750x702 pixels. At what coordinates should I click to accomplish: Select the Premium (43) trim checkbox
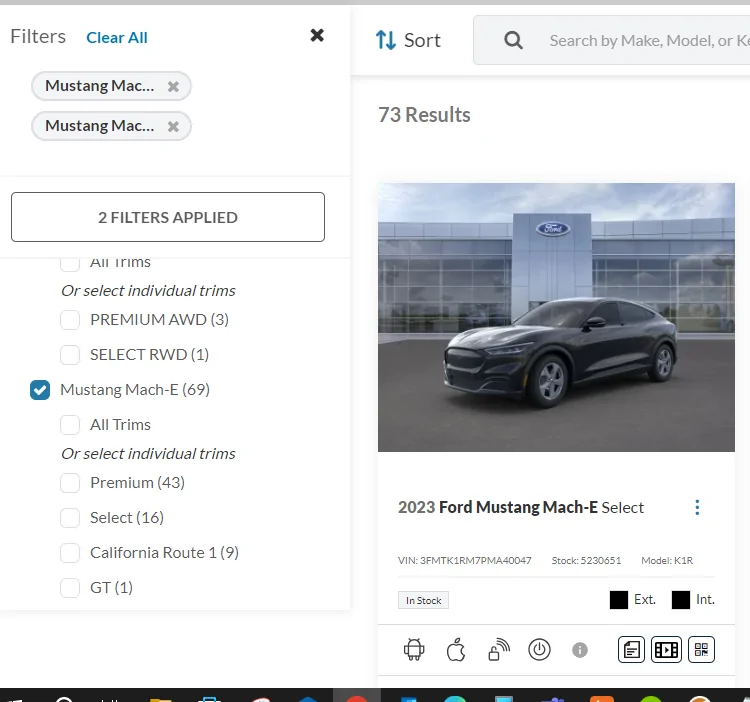tap(70, 483)
